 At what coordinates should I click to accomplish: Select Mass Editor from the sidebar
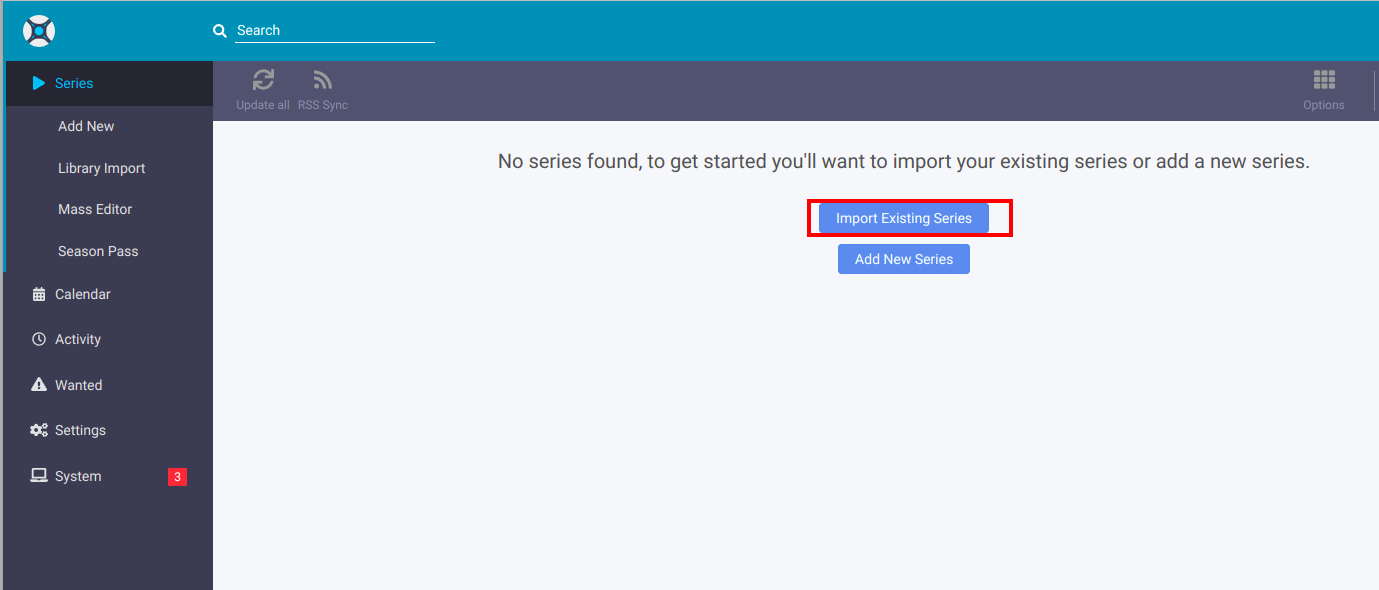point(95,209)
